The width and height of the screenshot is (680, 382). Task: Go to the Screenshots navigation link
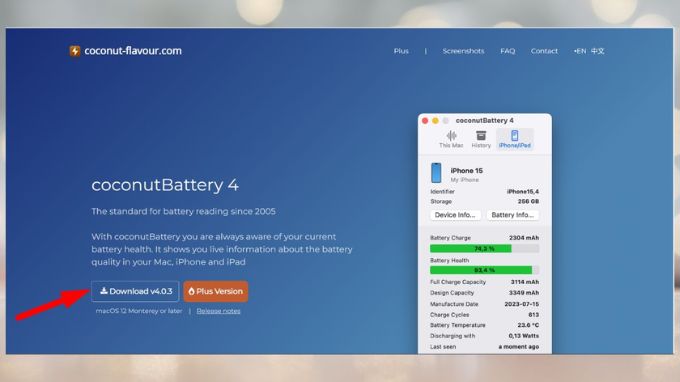click(463, 51)
